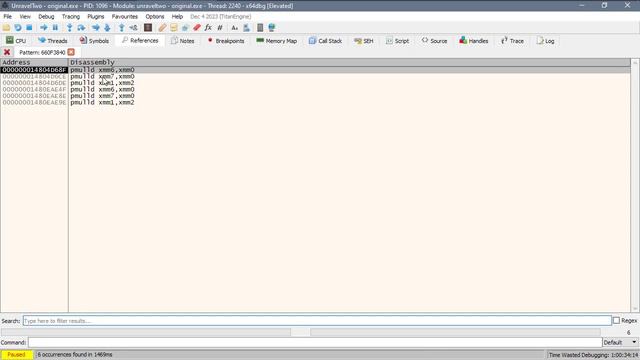Select result row 000000014804D68F
Screen dimensions: 640x360
coord(316,70)
